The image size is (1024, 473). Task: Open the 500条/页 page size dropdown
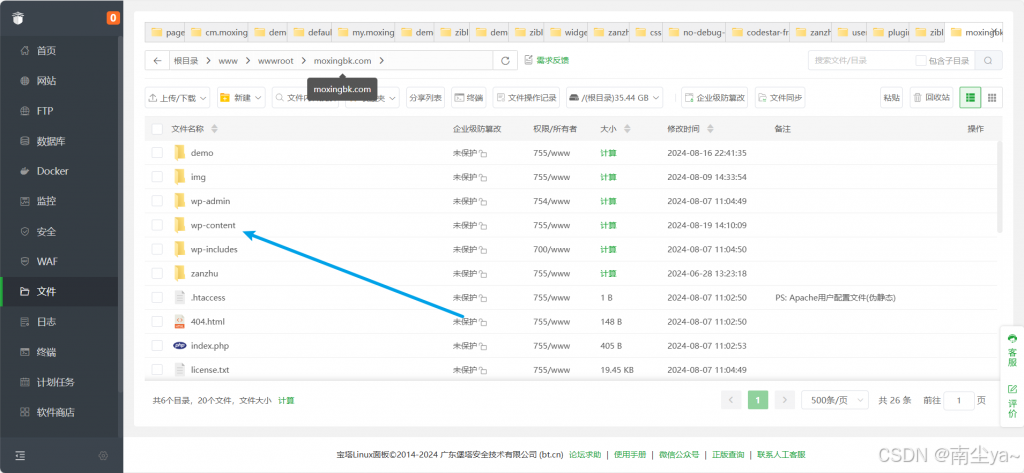click(x=833, y=400)
